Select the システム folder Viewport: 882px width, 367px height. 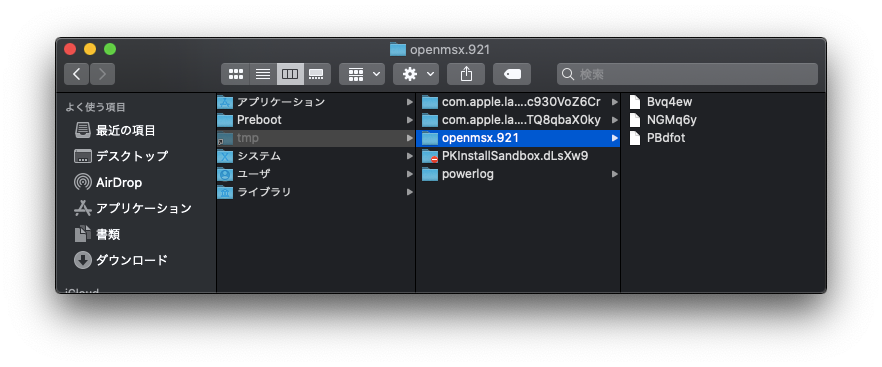click(x=316, y=156)
